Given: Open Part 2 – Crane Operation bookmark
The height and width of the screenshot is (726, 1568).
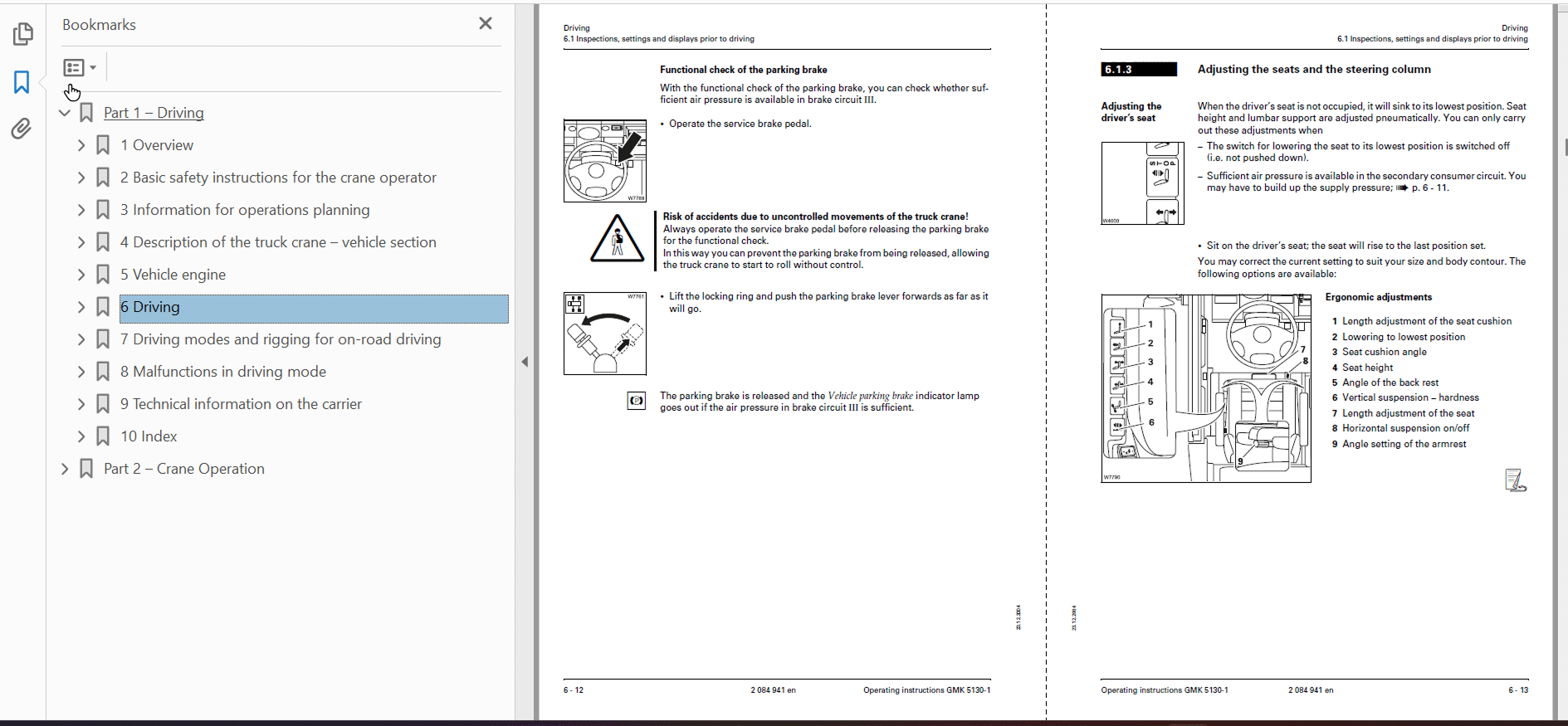Looking at the screenshot, I should point(184,469).
